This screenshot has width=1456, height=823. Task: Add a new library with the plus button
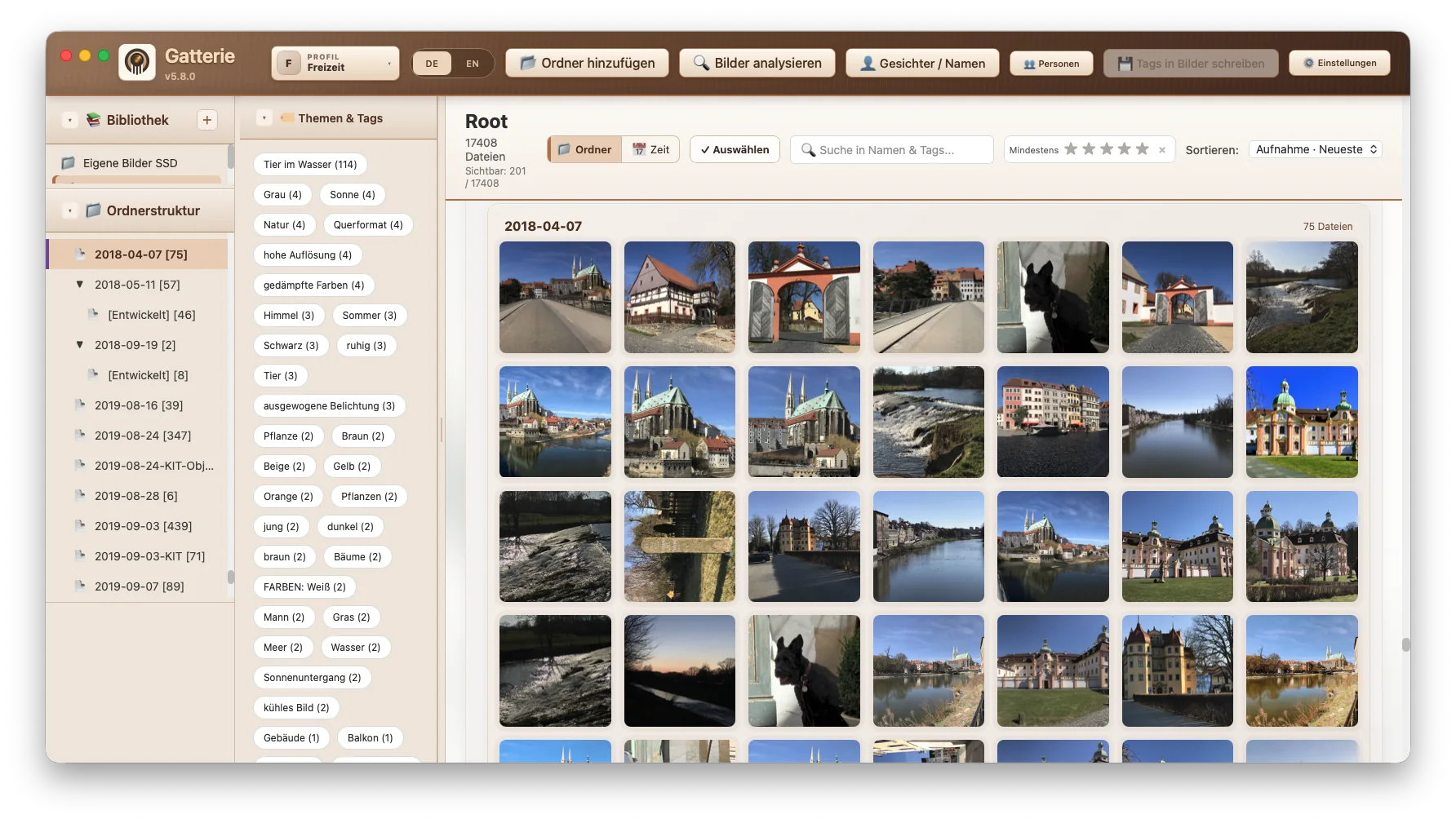click(207, 120)
